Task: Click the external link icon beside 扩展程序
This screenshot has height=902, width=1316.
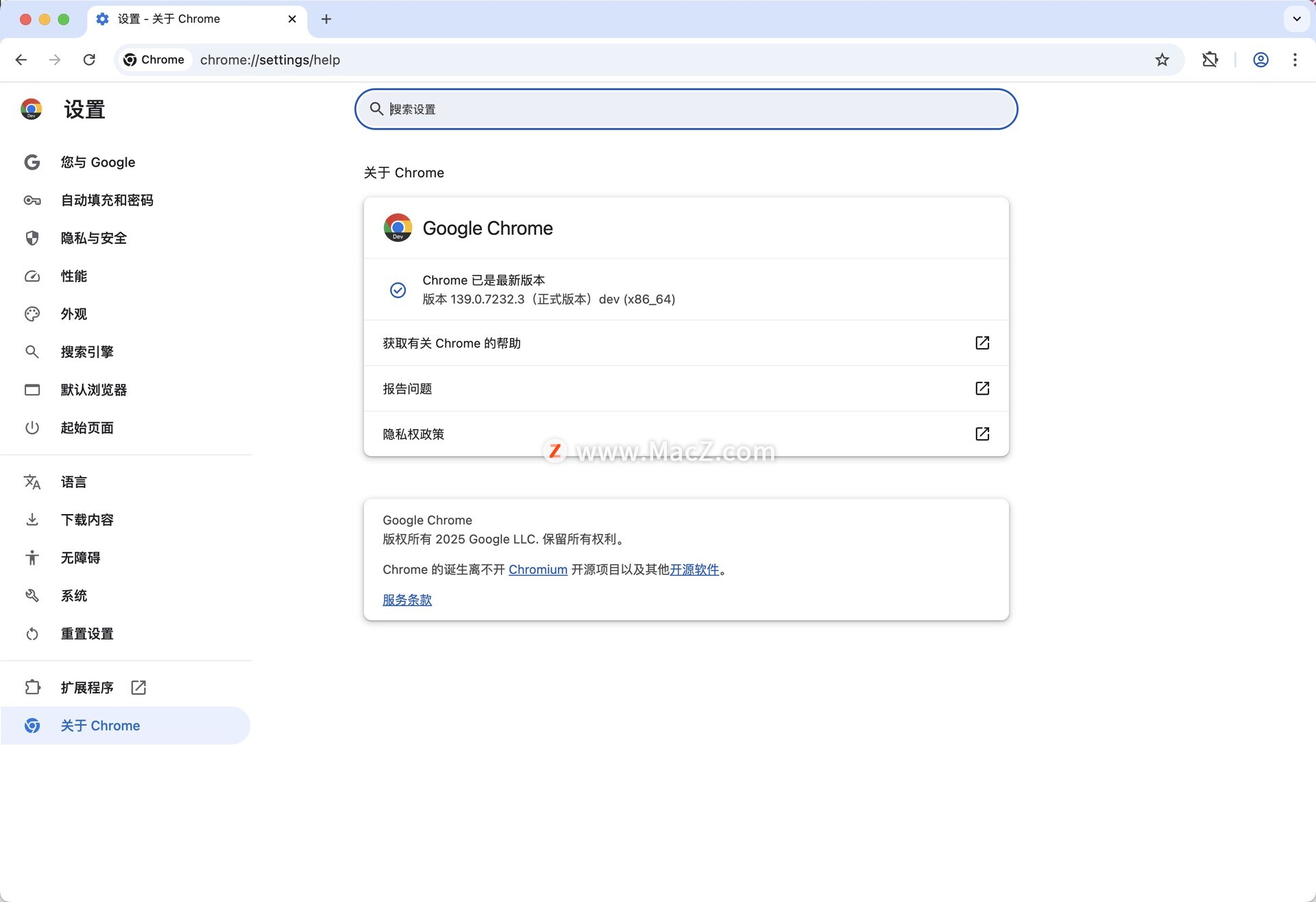Action: pyautogui.click(x=138, y=687)
